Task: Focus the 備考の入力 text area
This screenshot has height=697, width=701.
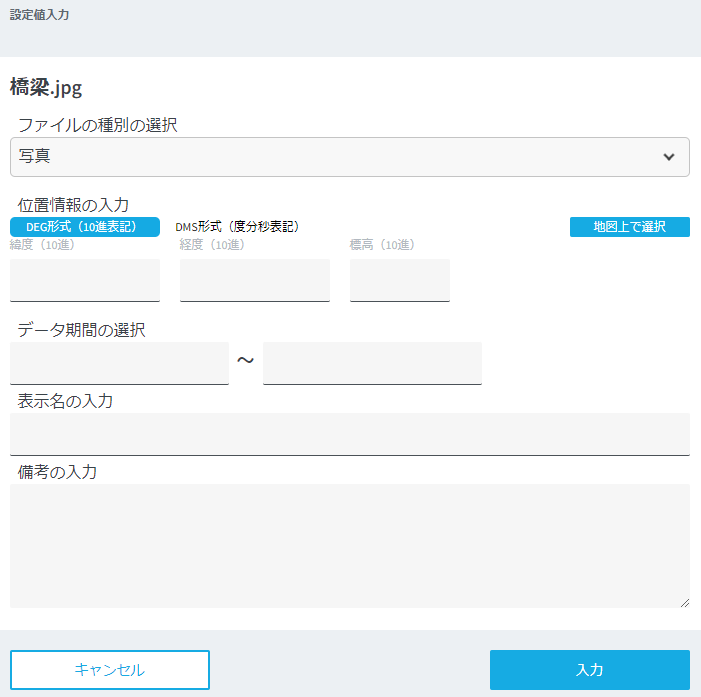Action: tap(350, 545)
